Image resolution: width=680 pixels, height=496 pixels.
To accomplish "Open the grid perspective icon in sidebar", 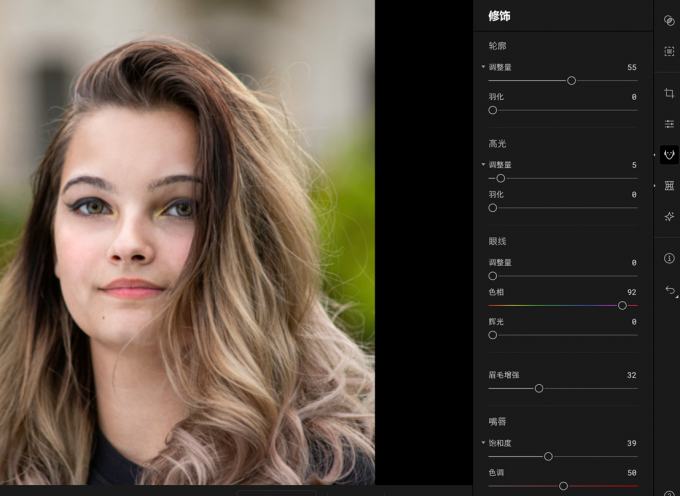I will (669, 186).
